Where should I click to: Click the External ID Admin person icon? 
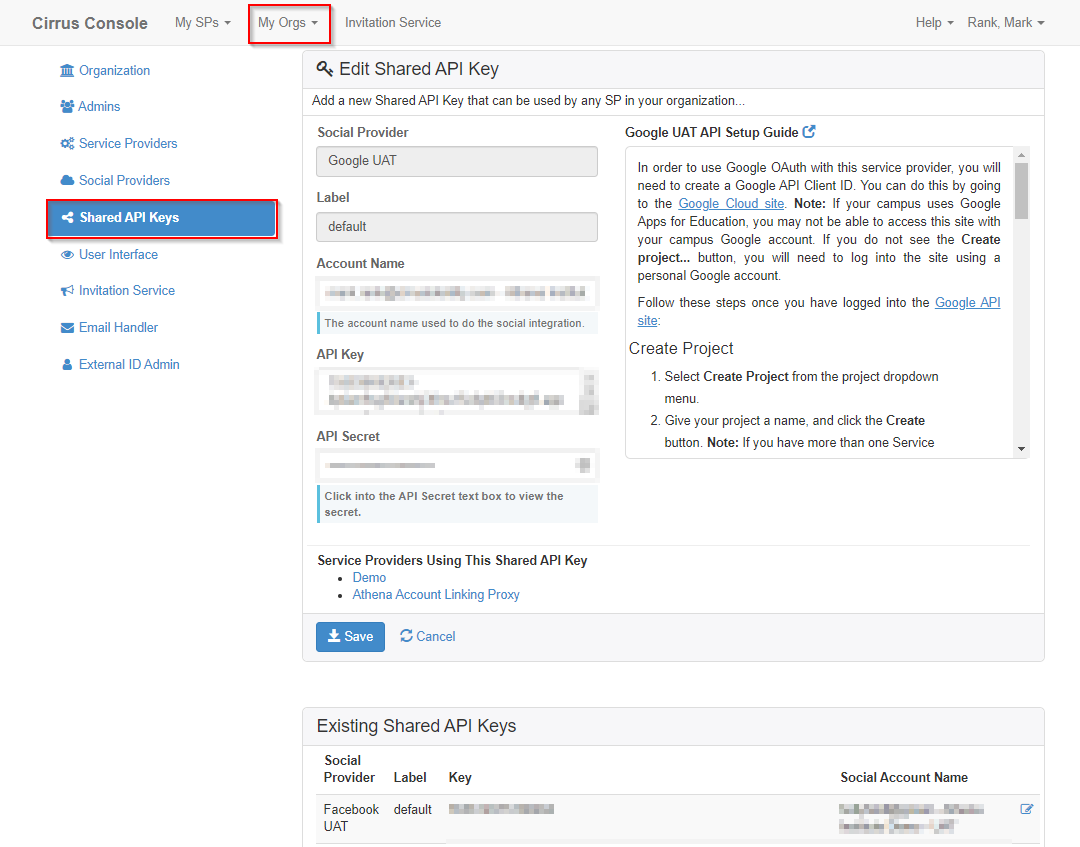(67, 364)
